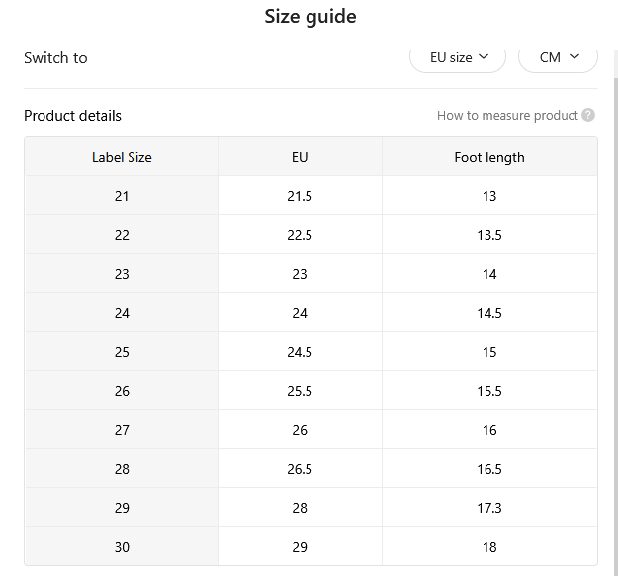Click the Product details label
This screenshot has height=576, width=618.
point(73,116)
